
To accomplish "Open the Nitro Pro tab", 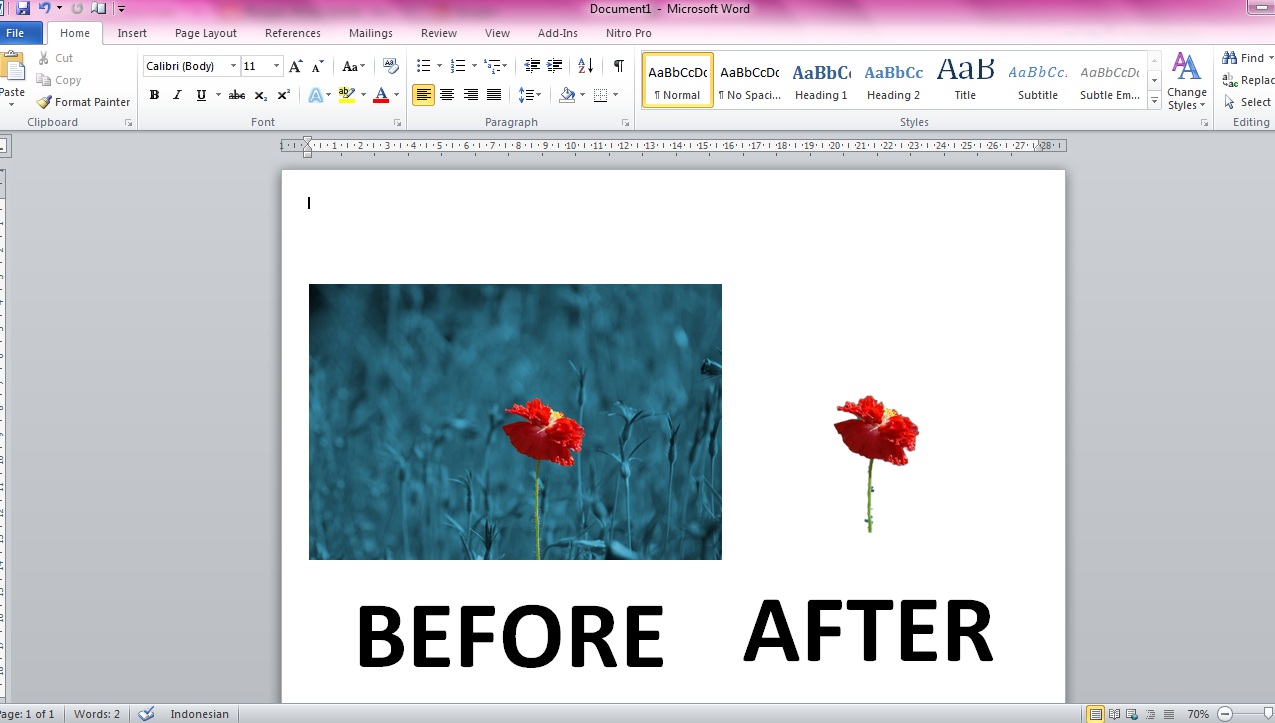I will [628, 33].
